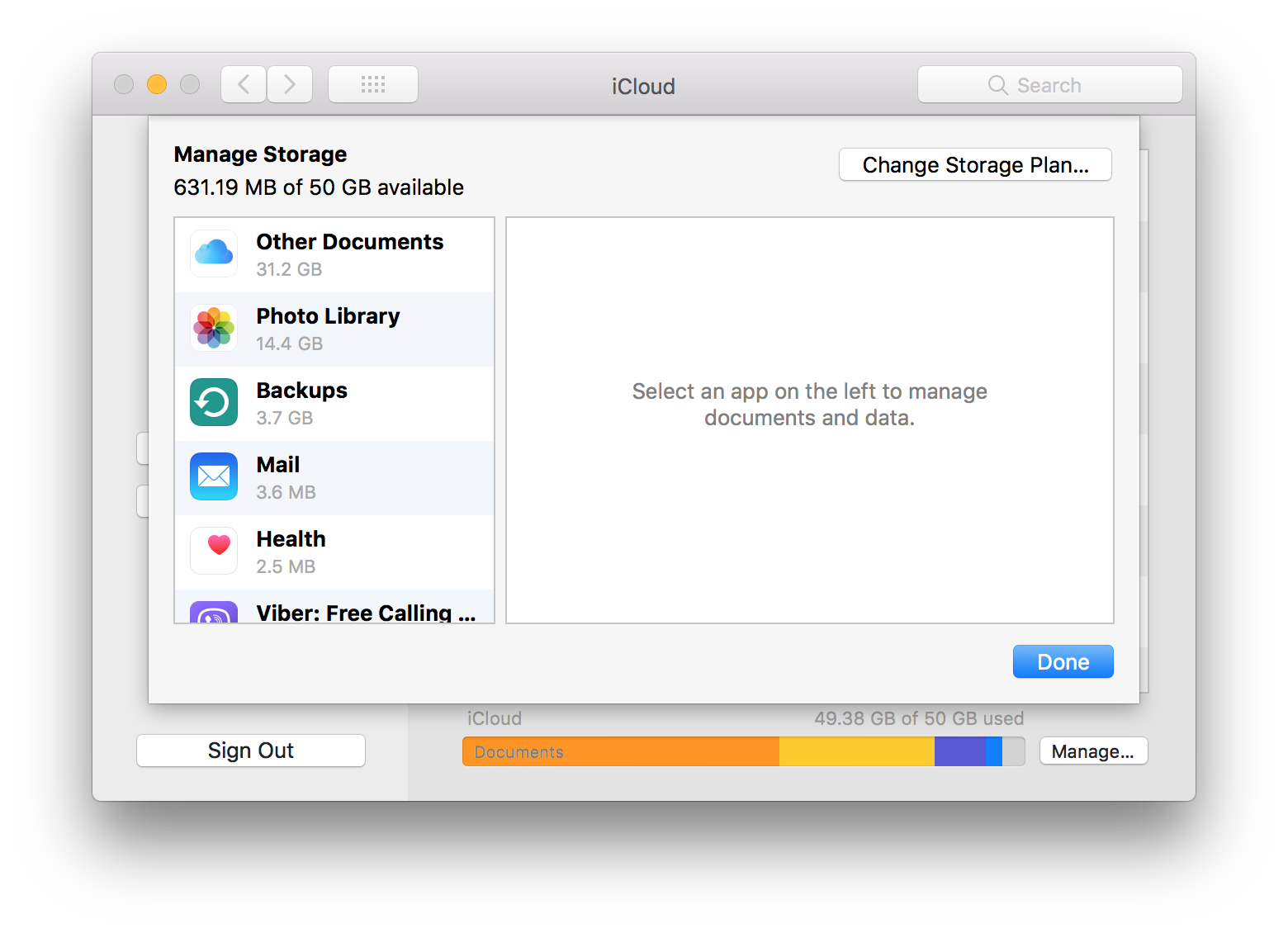1288x933 pixels.
Task: Click the Change Storage Plan... button
Action: (x=975, y=165)
